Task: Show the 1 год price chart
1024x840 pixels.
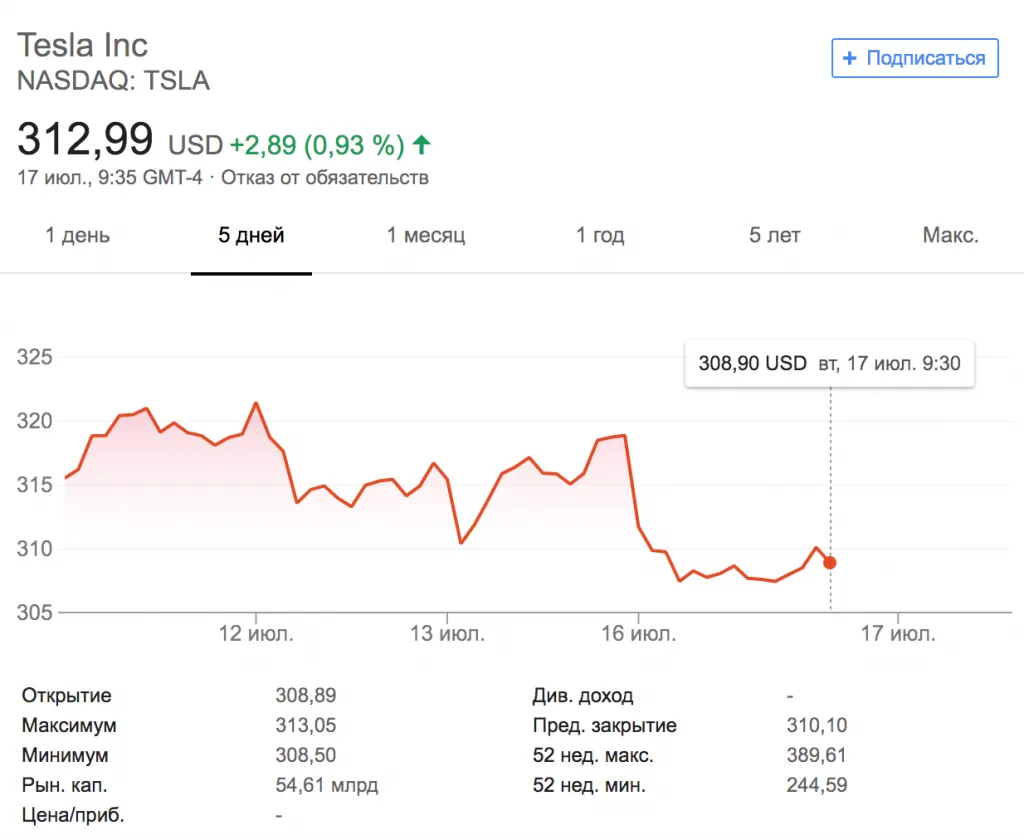Action: [x=600, y=236]
